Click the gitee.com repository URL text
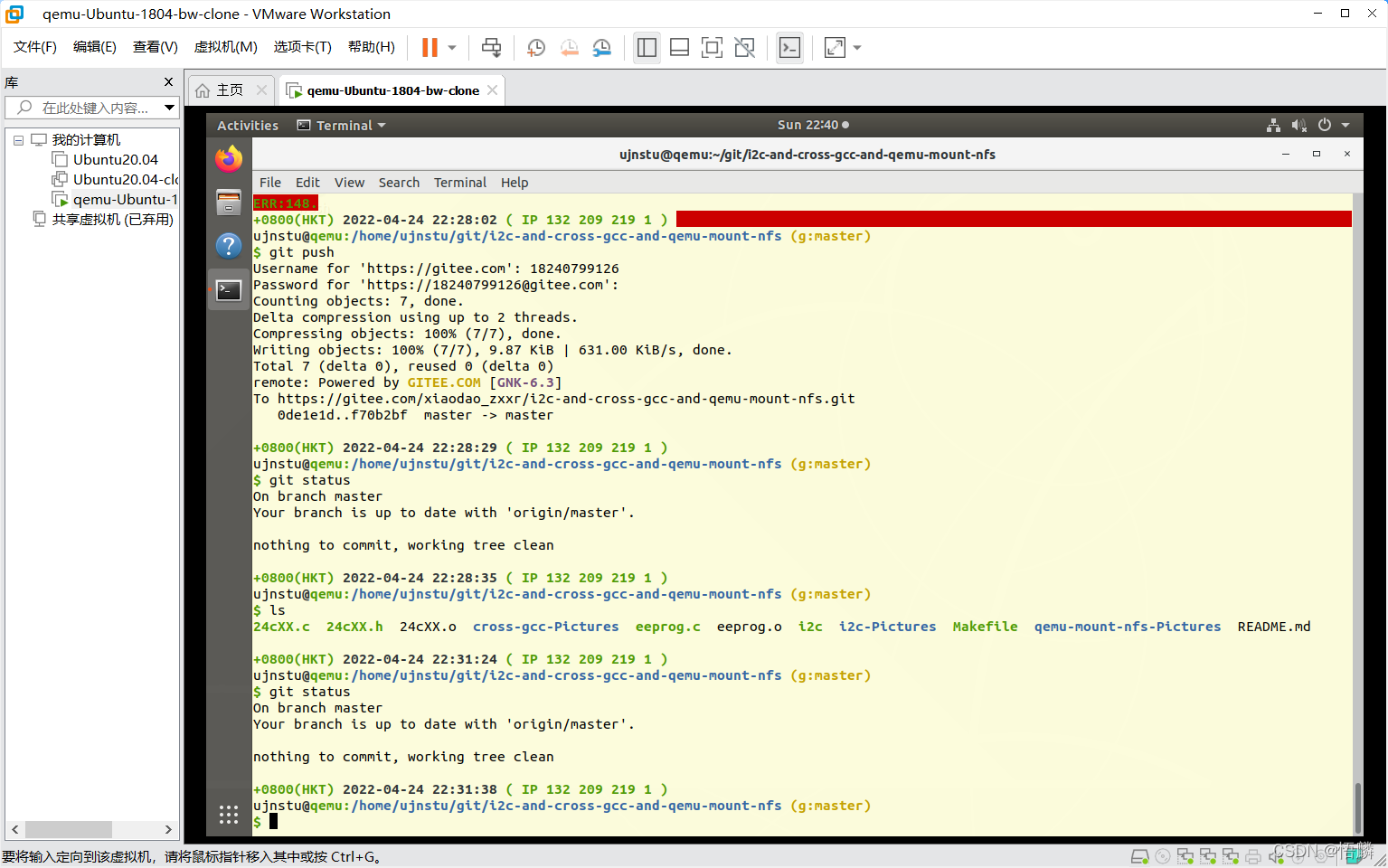 (x=566, y=399)
